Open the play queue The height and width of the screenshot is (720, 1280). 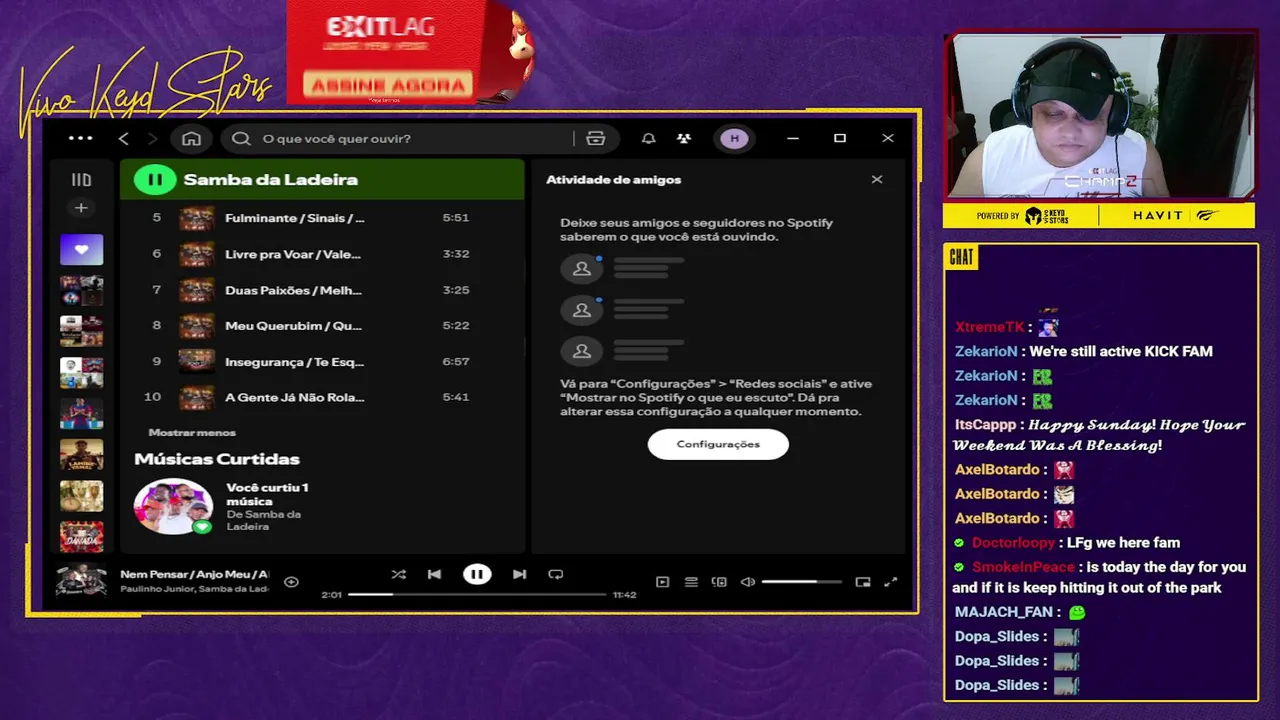pyautogui.click(x=691, y=582)
